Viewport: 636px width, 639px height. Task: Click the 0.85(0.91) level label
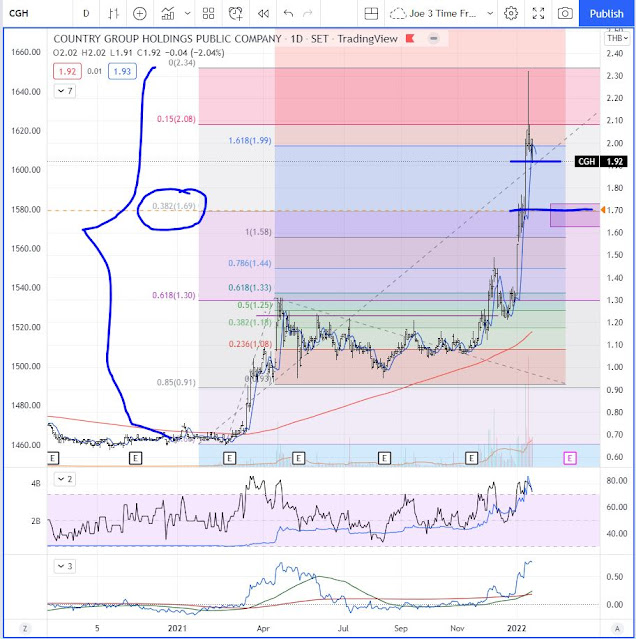176,382
